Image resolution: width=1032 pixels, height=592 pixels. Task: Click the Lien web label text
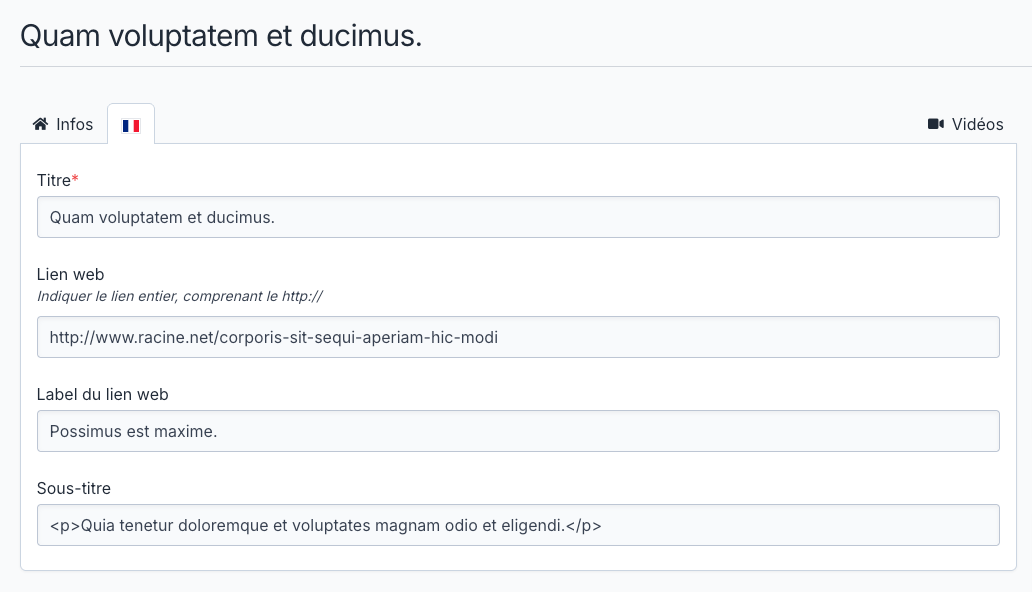[x=69, y=274]
